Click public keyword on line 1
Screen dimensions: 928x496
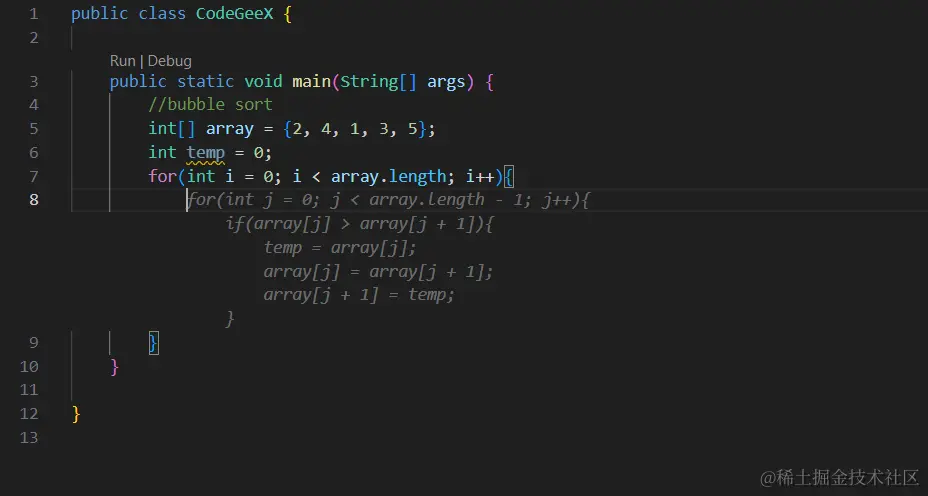(99, 14)
